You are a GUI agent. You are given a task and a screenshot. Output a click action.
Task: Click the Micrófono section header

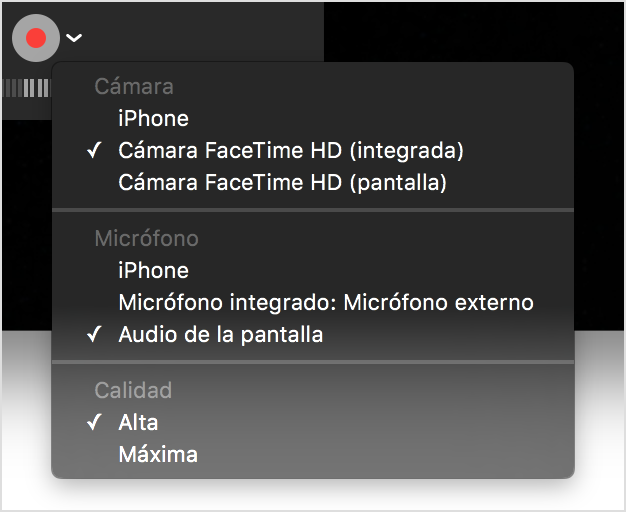coord(147,238)
